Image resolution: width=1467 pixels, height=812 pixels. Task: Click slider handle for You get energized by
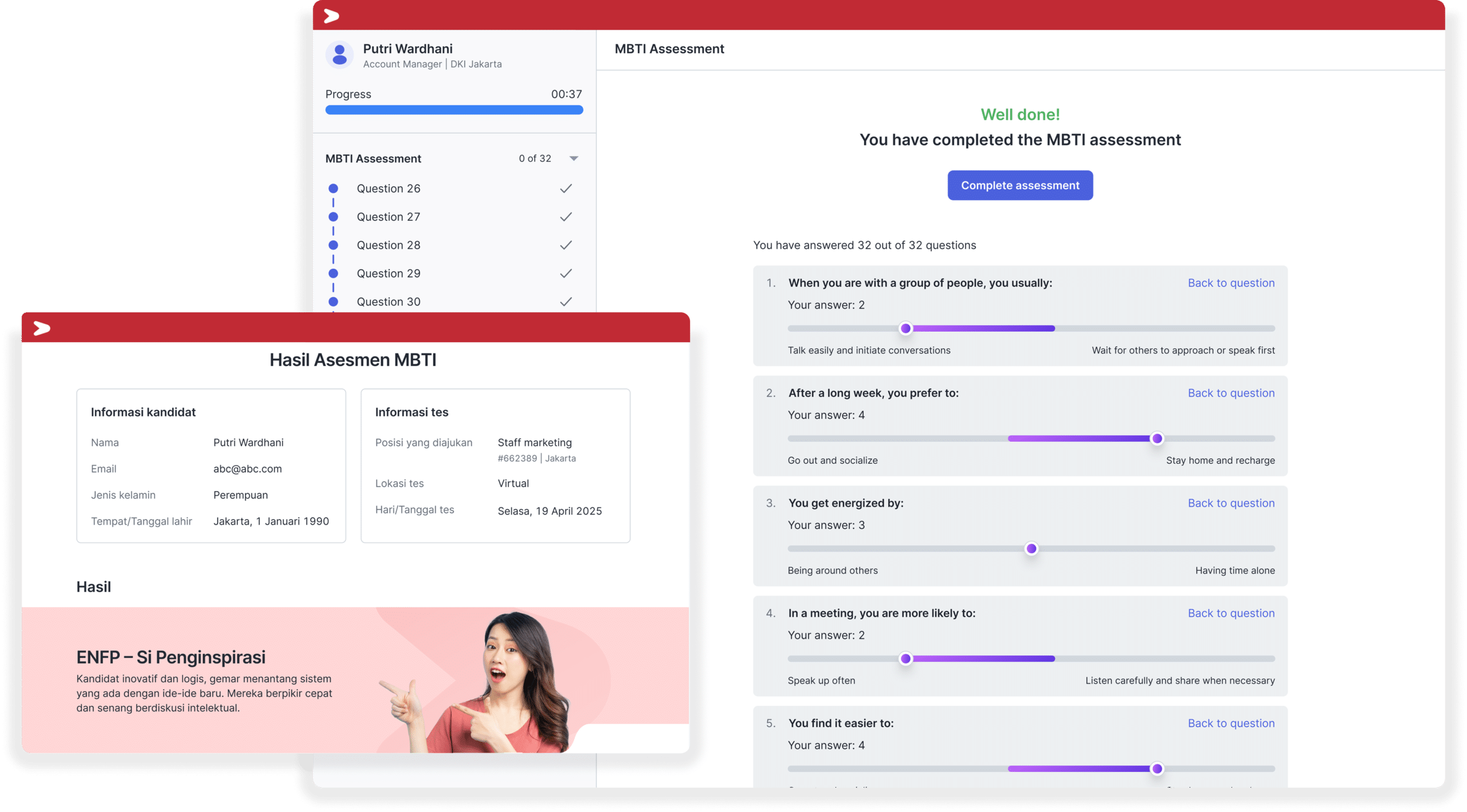[x=1031, y=548]
